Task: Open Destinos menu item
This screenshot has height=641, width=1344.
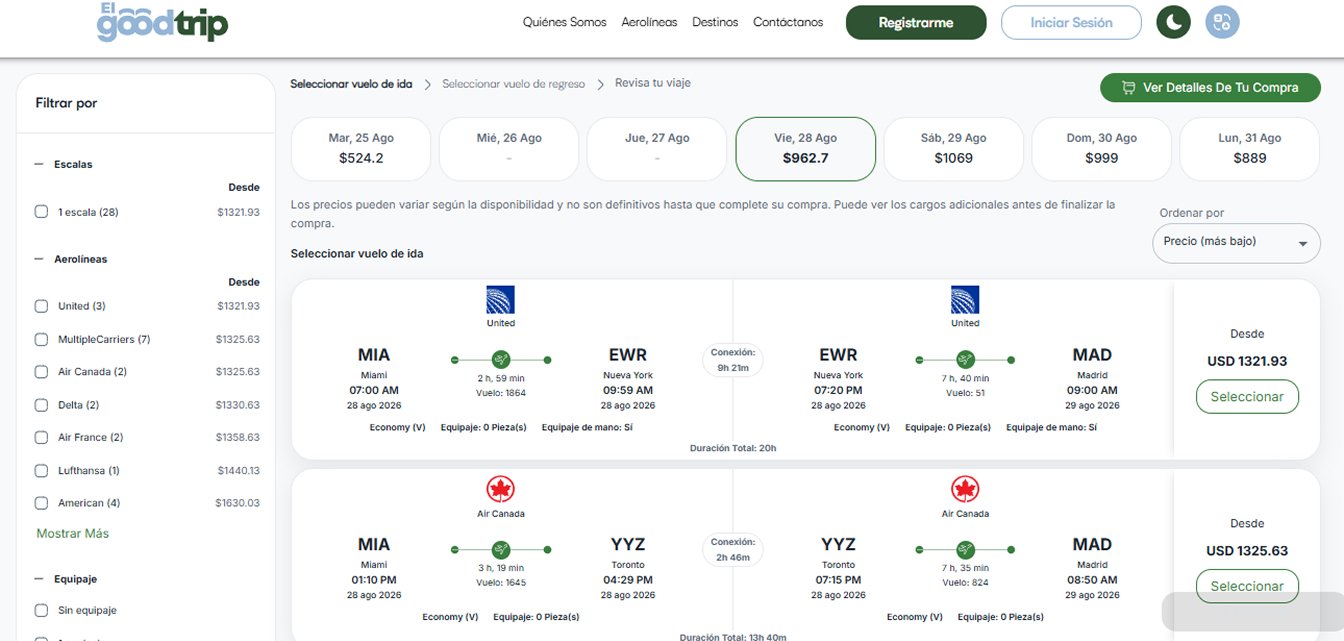Action: [x=715, y=22]
